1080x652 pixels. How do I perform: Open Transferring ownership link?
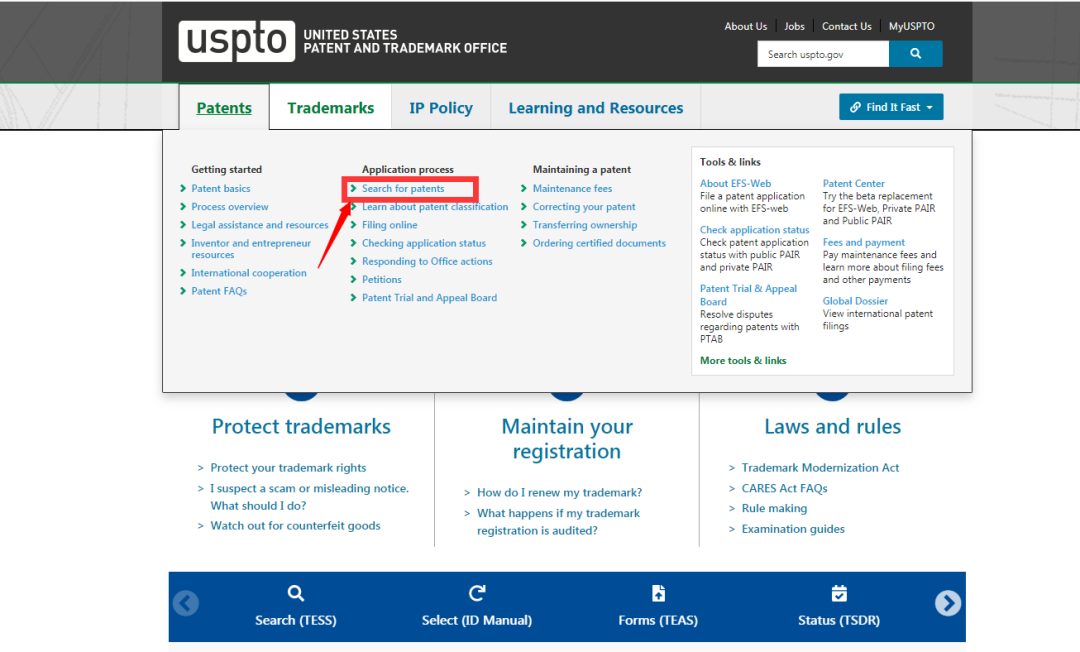[x=585, y=224]
